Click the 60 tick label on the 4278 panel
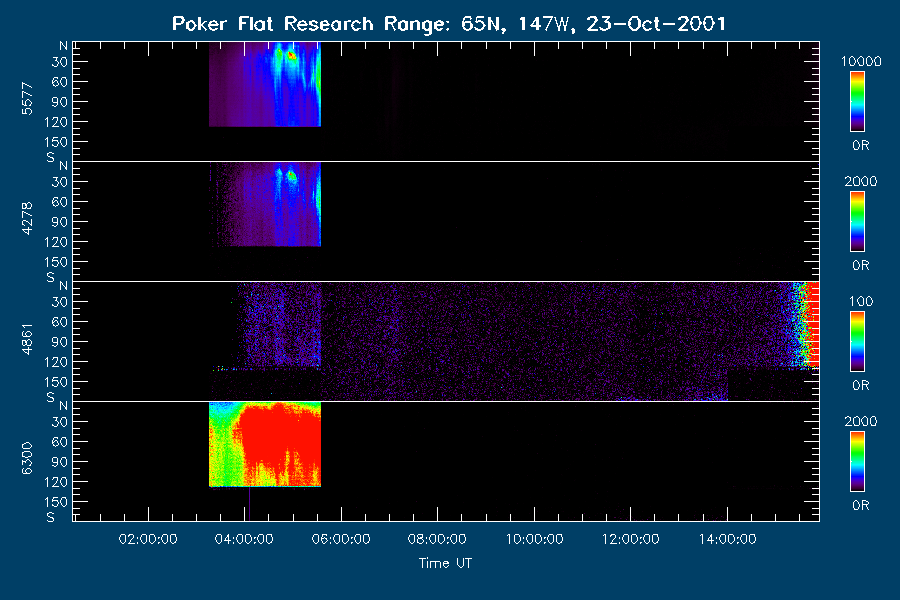The image size is (900, 600). point(60,202)
